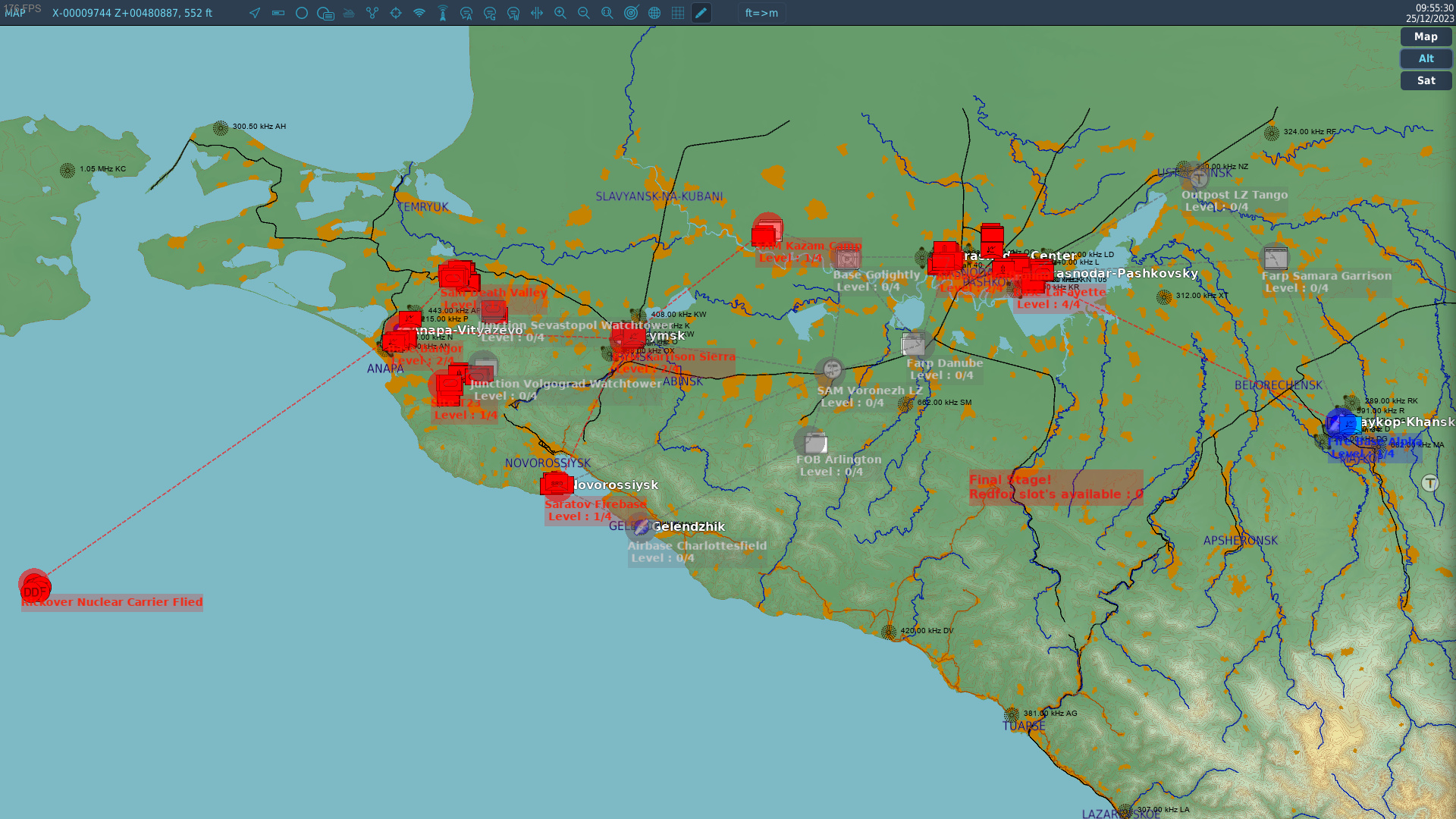The width and height of the screenshot is (1456, 819).
Task: Toggle the tank ground units icon
Action: tap(349, 13)
